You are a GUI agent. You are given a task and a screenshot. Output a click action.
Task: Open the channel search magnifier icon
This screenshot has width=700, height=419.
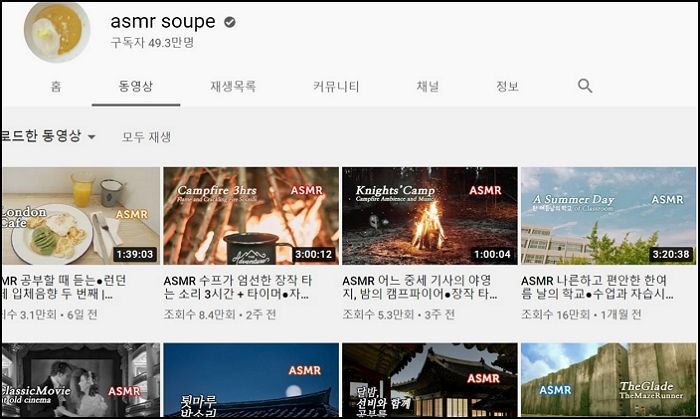[585, 86]
